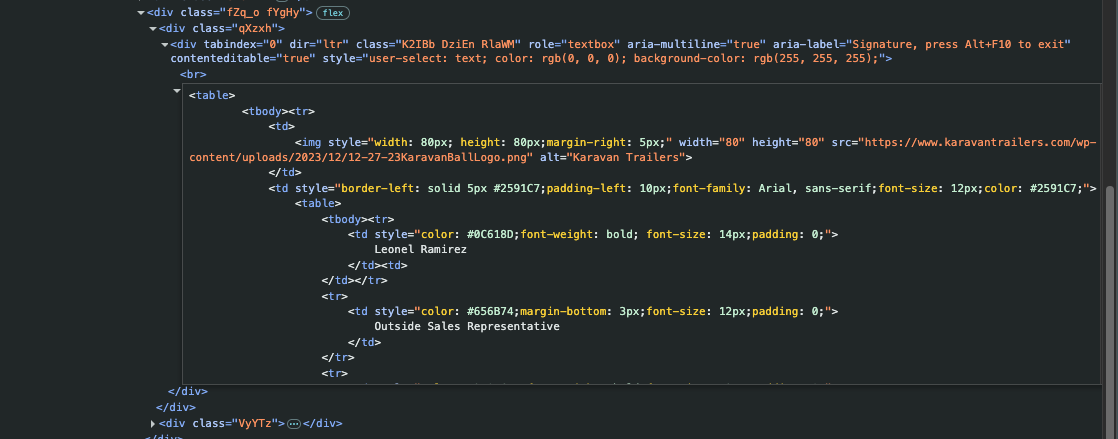Viewport: 1118px width, 439px height.
Task: Click the dir="ltr" attribute
Action: click(319, 44)
